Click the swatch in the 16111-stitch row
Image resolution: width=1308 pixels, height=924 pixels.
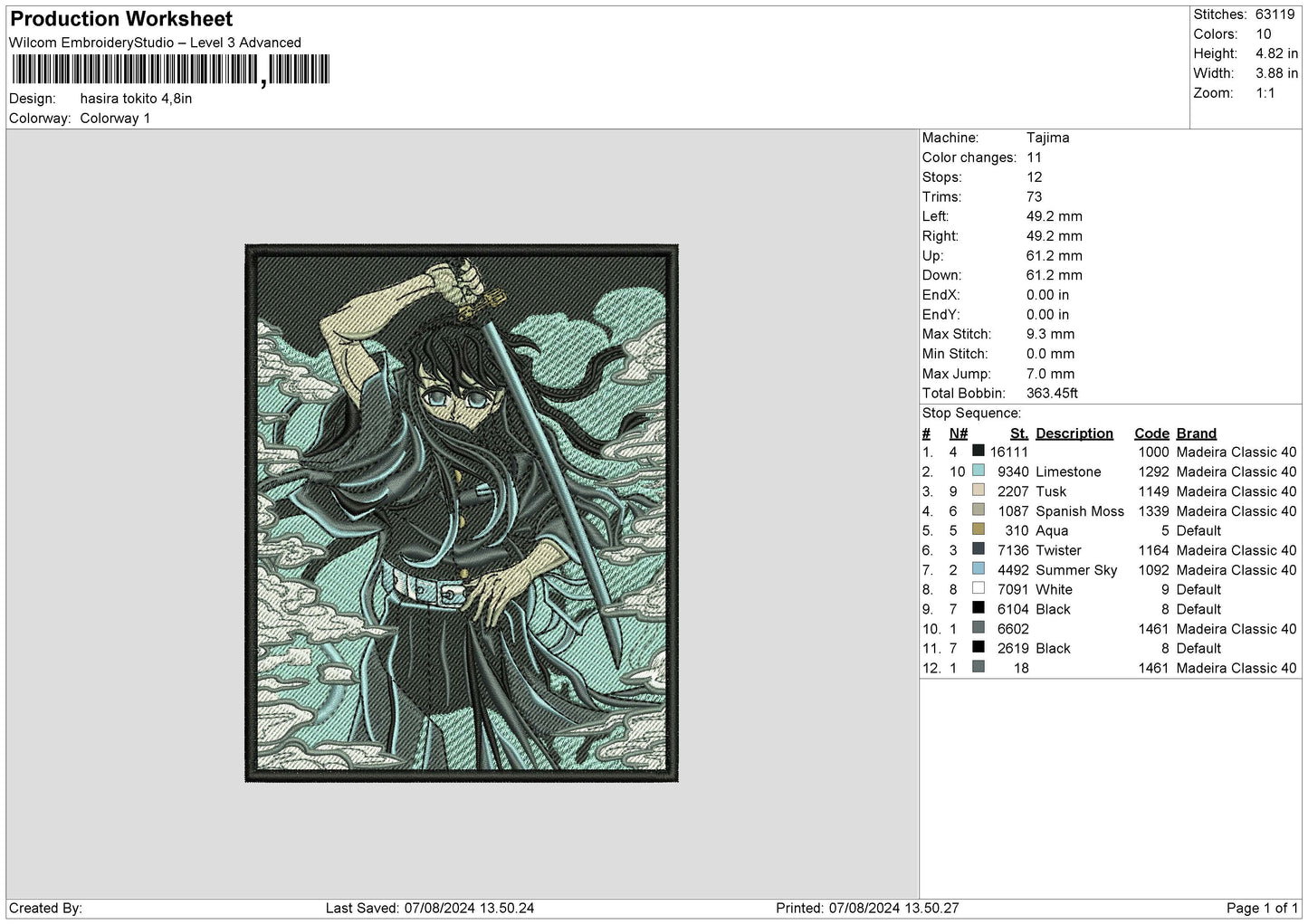coord(979,450)
